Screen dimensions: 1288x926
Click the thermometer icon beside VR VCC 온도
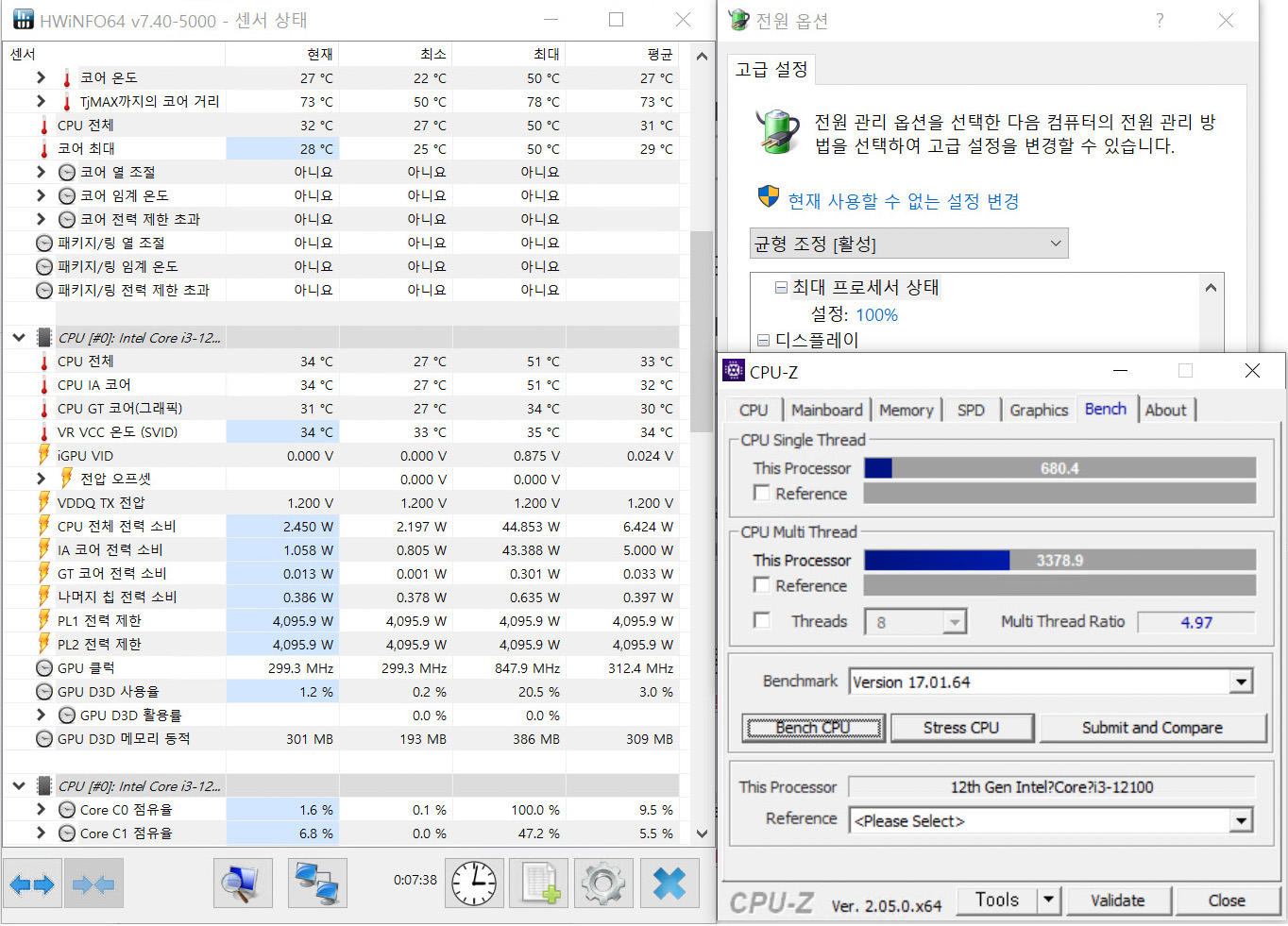point(44,432)
